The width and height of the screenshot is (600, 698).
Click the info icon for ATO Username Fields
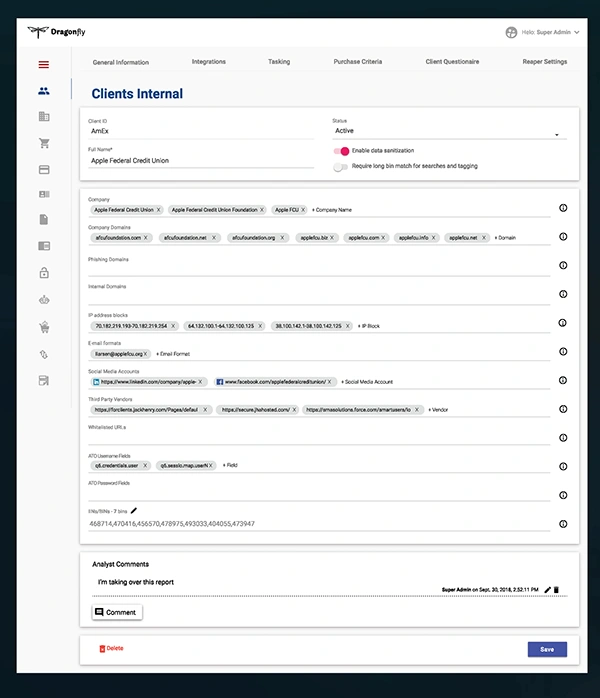pyautogui.click(x=563, y=466)
